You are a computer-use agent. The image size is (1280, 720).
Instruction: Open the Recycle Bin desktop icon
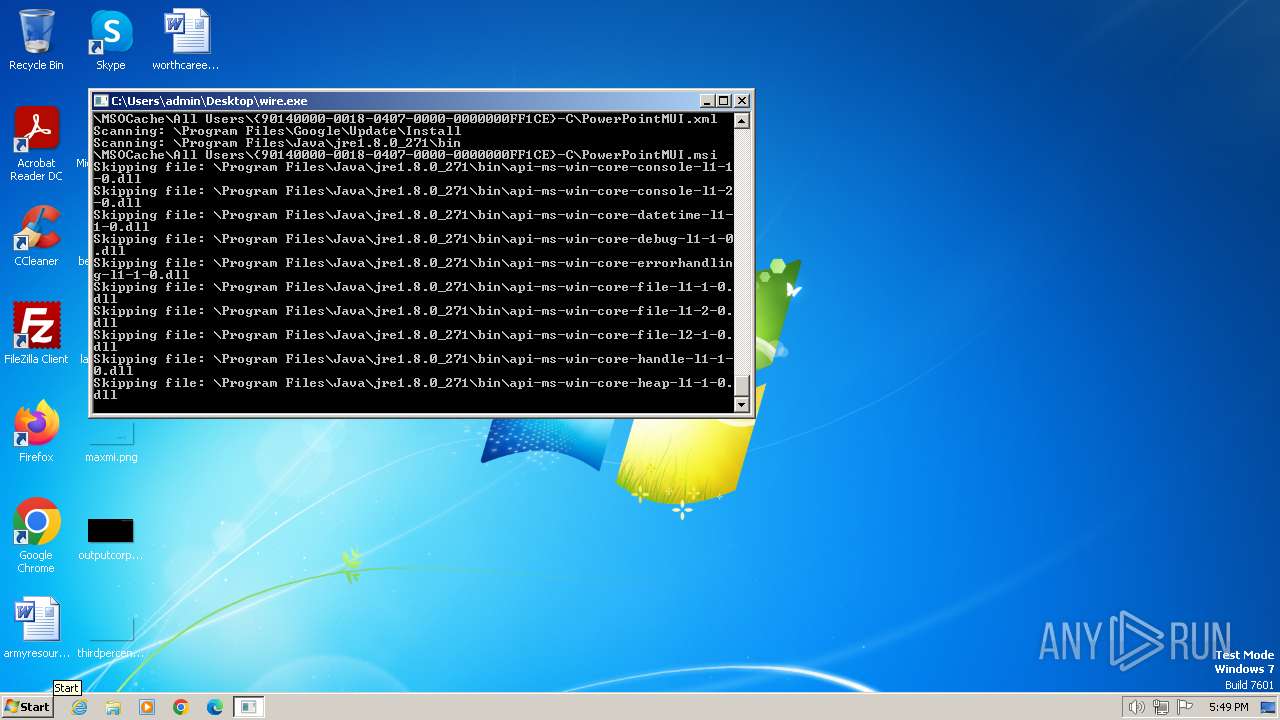pyautogui.click(x=36, y=40)
